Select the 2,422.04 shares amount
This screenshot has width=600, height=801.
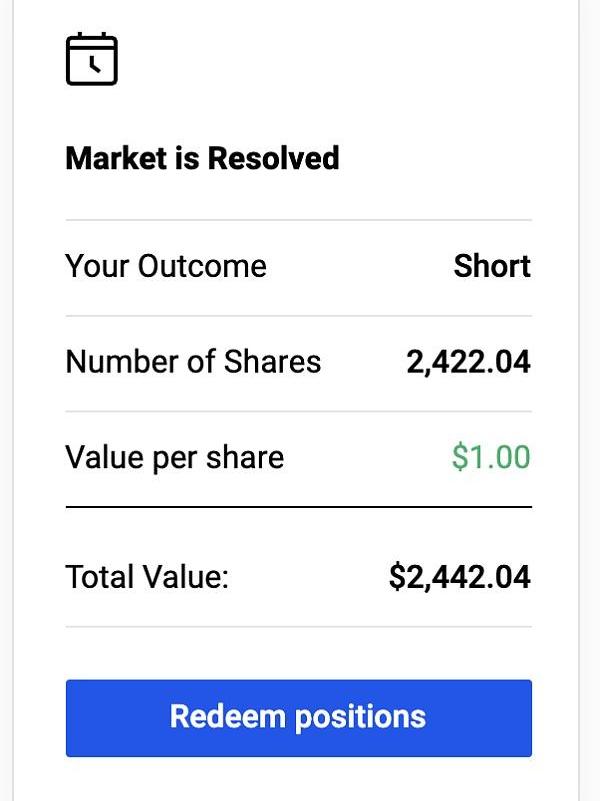pyautogui.click(x=468, y=362)
